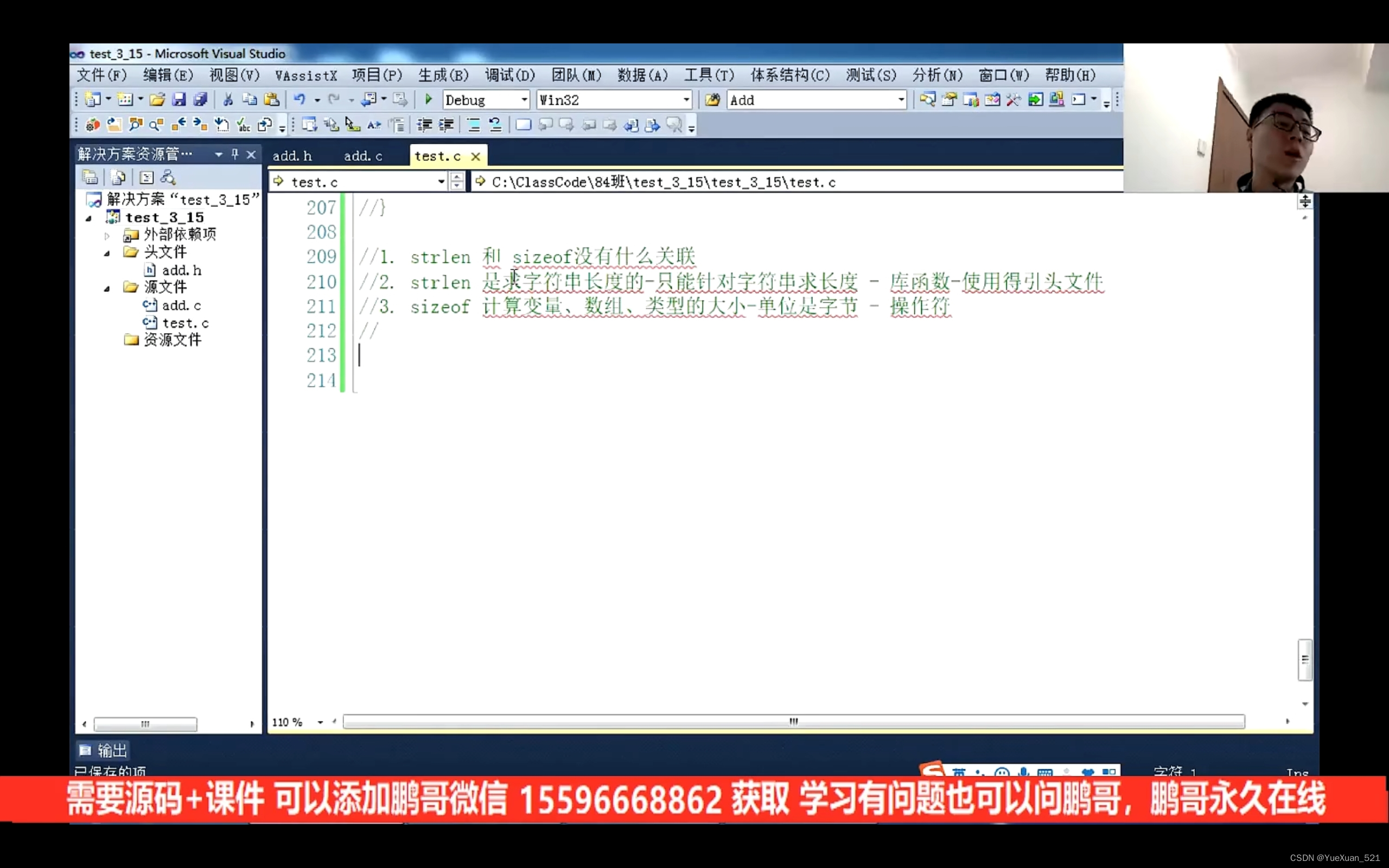The width and height of the screenshot is (1389, 868).
Task: Open the Properties Window toolbar icon
Action: pyautogui.click(x=950, y=100)
